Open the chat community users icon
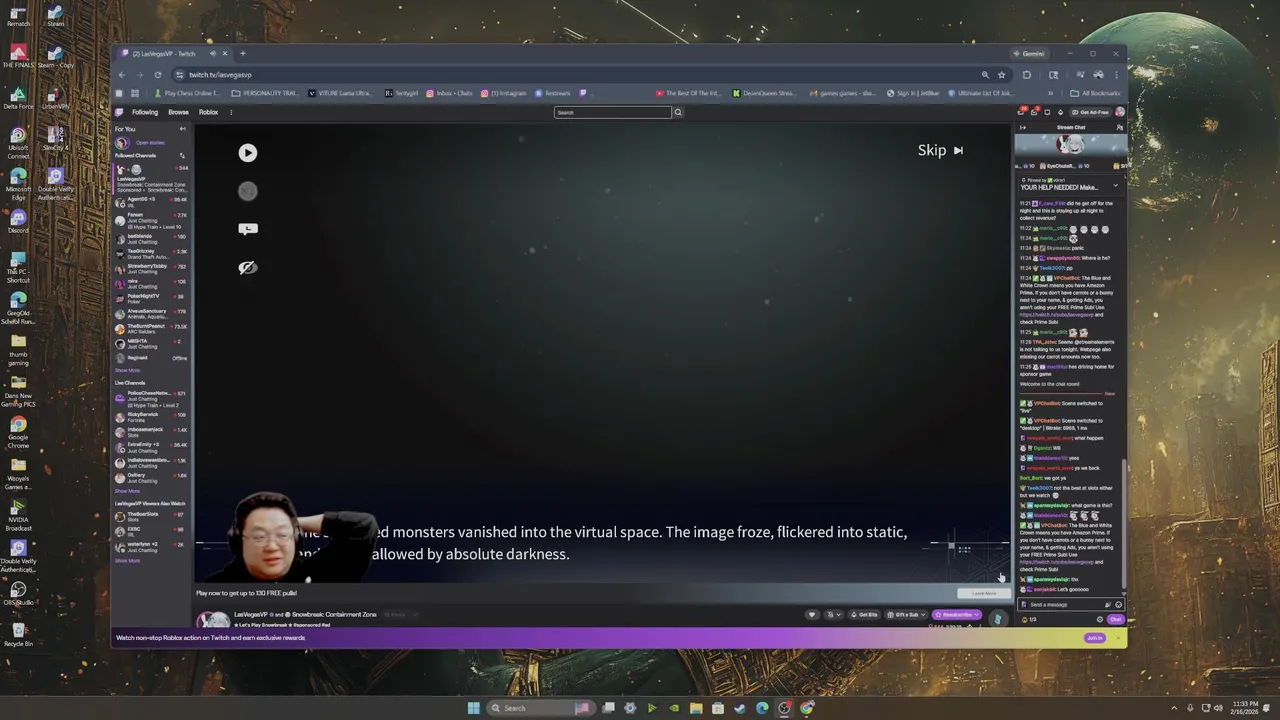This screenshot has height=720, width=1280. (1120, 127)
